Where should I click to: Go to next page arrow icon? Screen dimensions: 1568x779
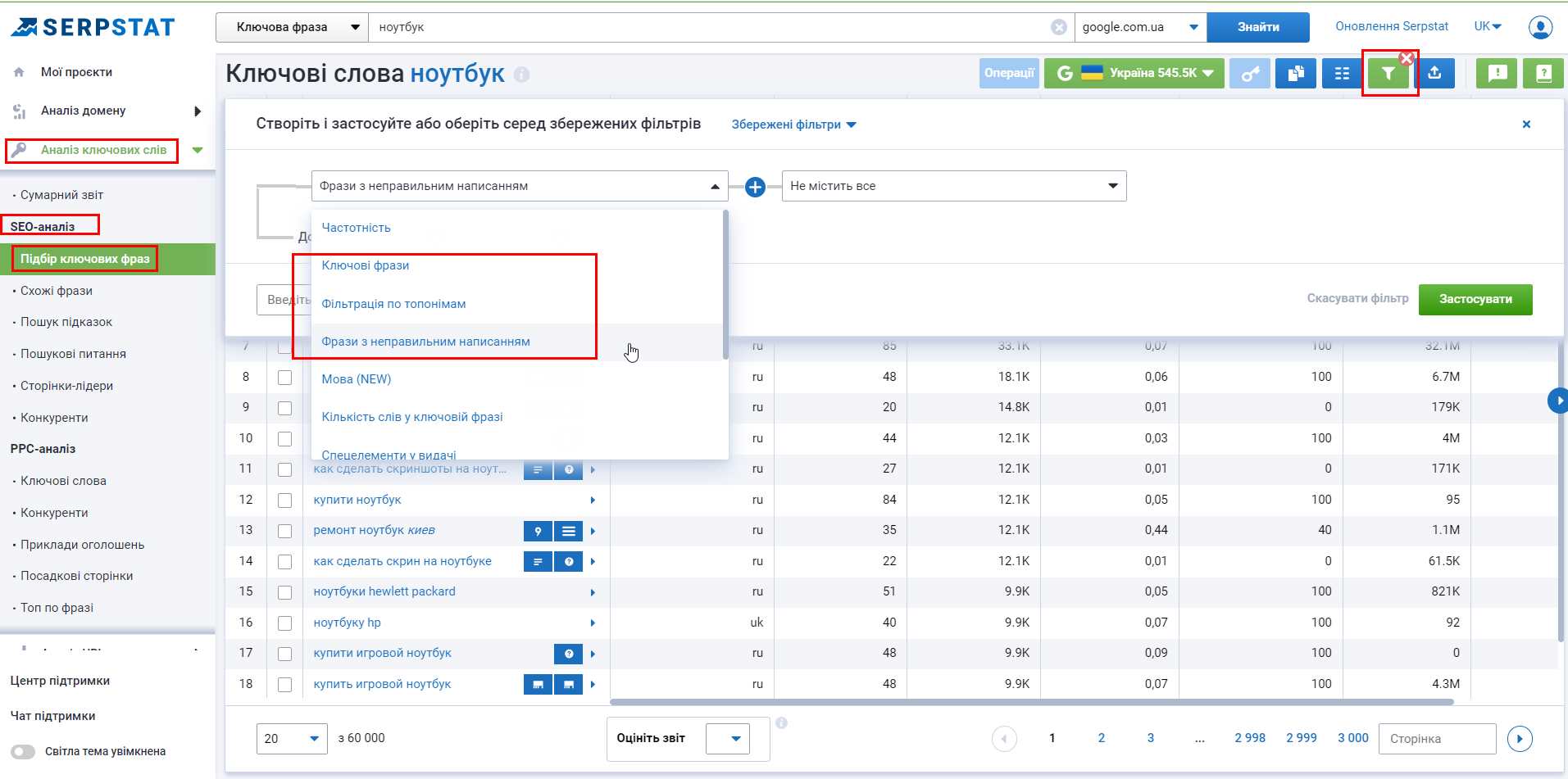point(1520,739)
